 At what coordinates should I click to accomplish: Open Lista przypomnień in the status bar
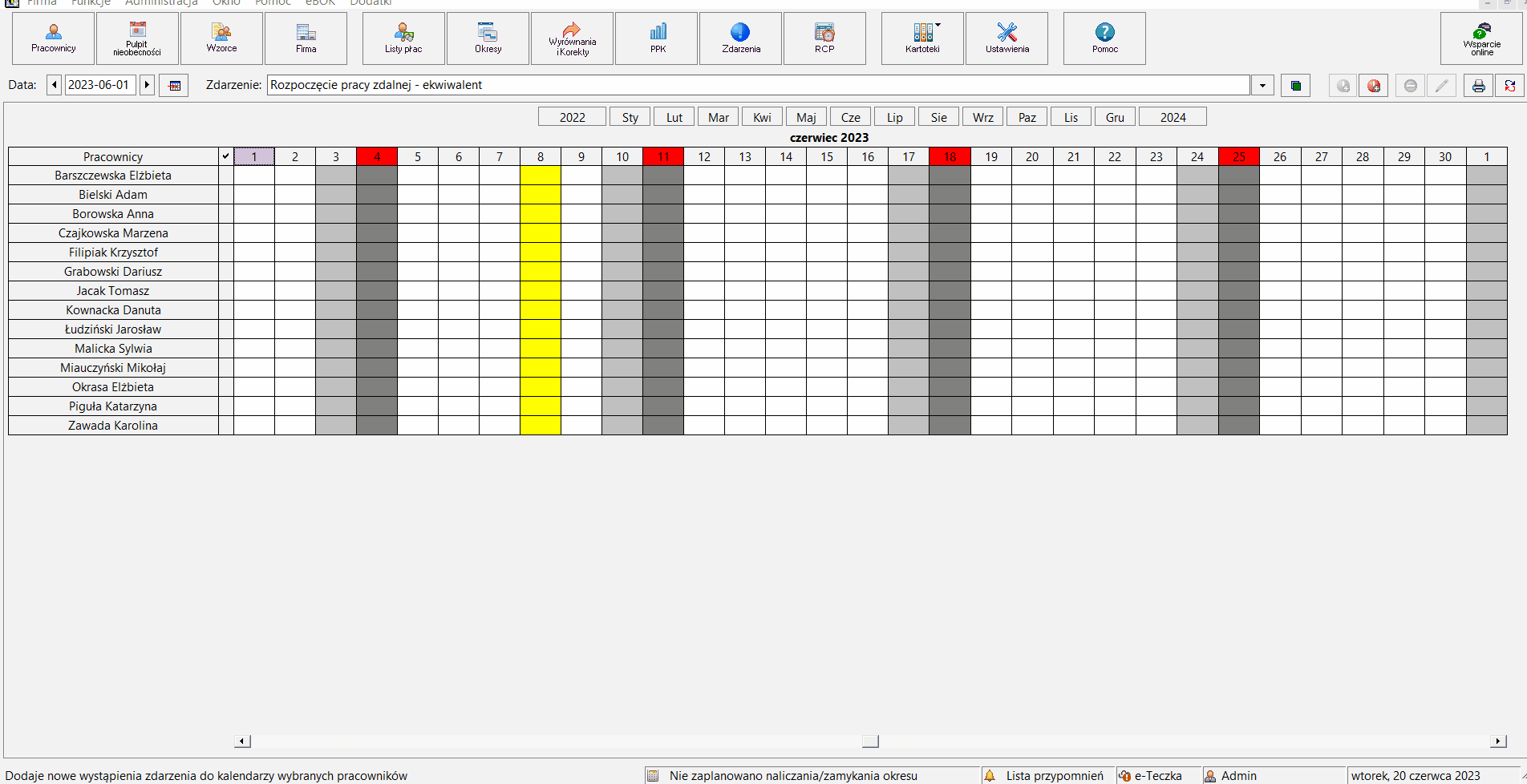(x=1054, y=775)
